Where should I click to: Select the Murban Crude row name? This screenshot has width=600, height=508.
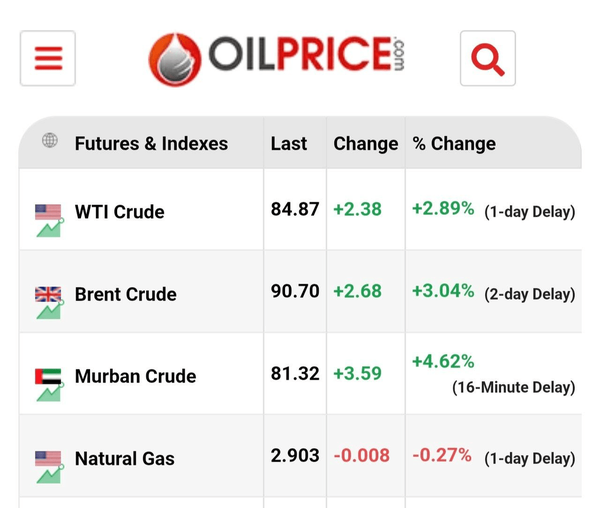pyautogui.click(x=135, y=376)
